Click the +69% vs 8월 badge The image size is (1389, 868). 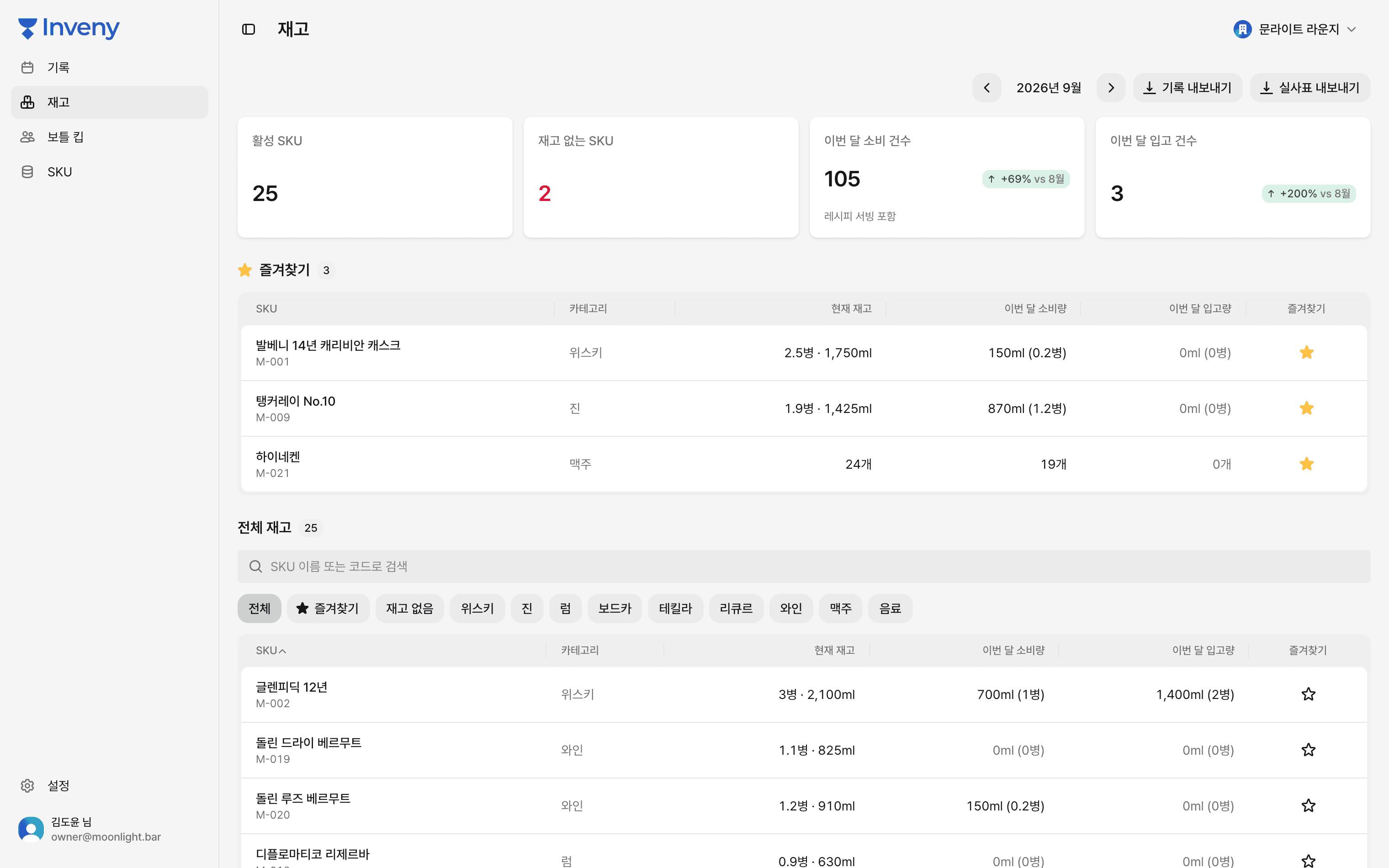point(1026,179)
